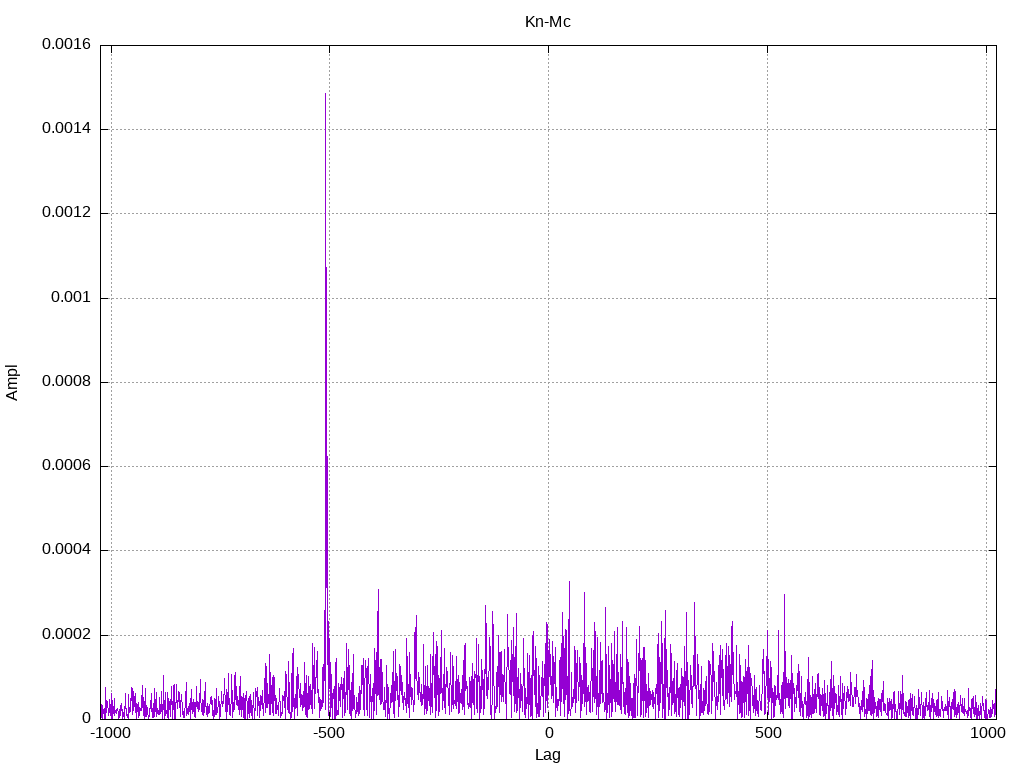
Task: Click the 0.001 y-axis tick label
Action: coord(70,298)
